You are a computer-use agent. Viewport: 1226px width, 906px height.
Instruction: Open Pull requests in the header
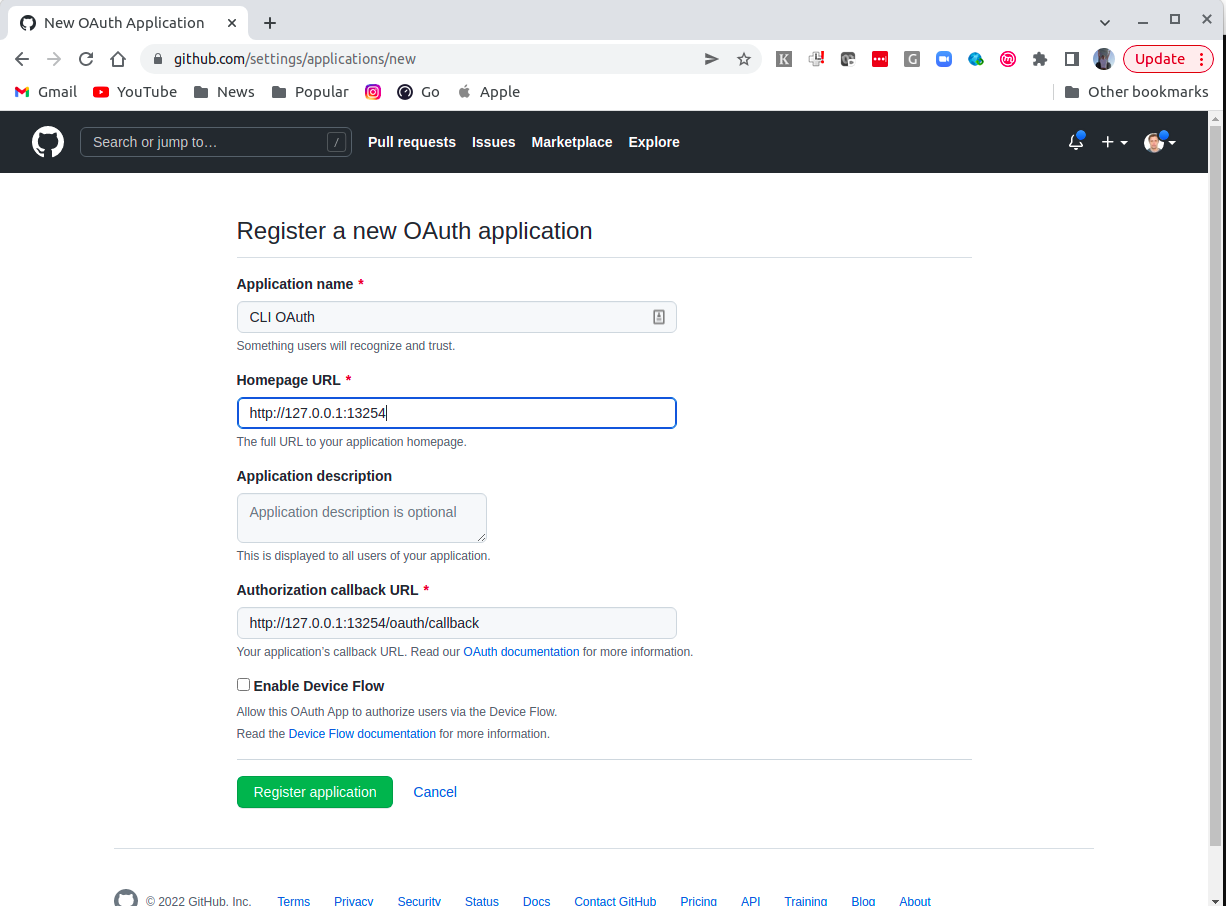[412, 142]
